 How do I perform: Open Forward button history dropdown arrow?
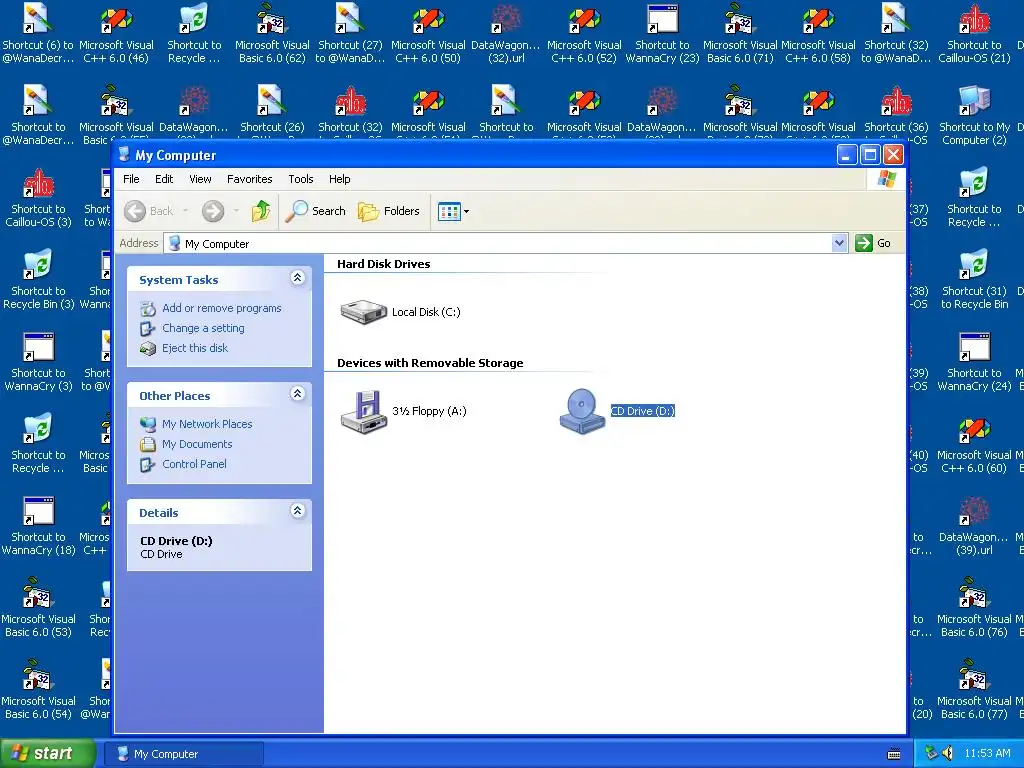coord(236,211)
